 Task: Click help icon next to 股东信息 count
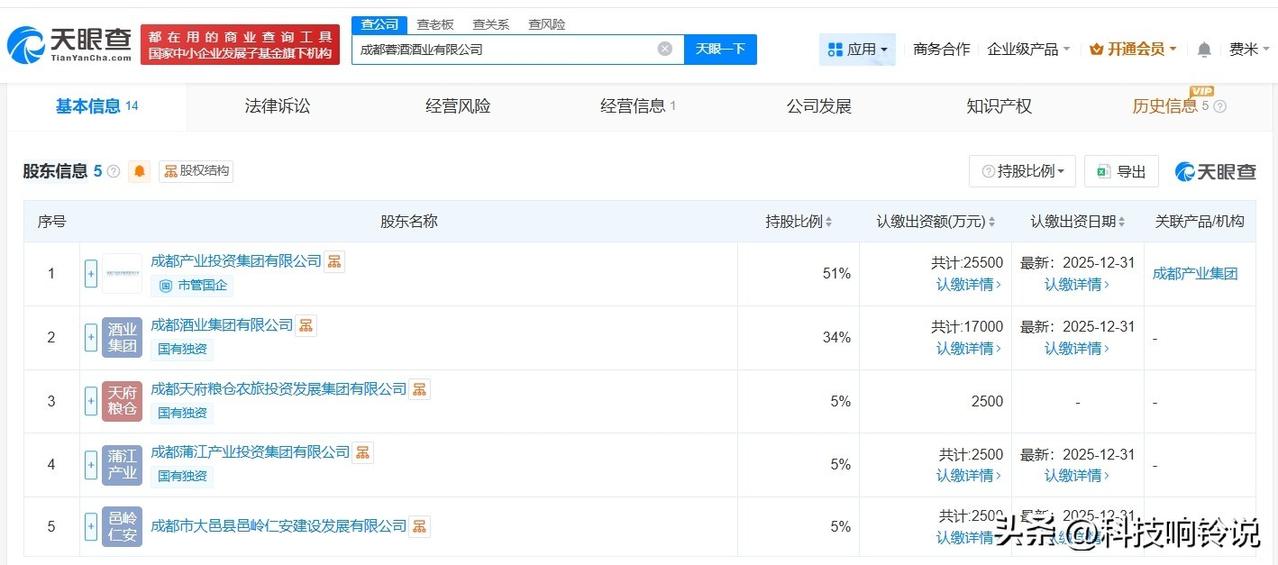click(x=113, y=171)
